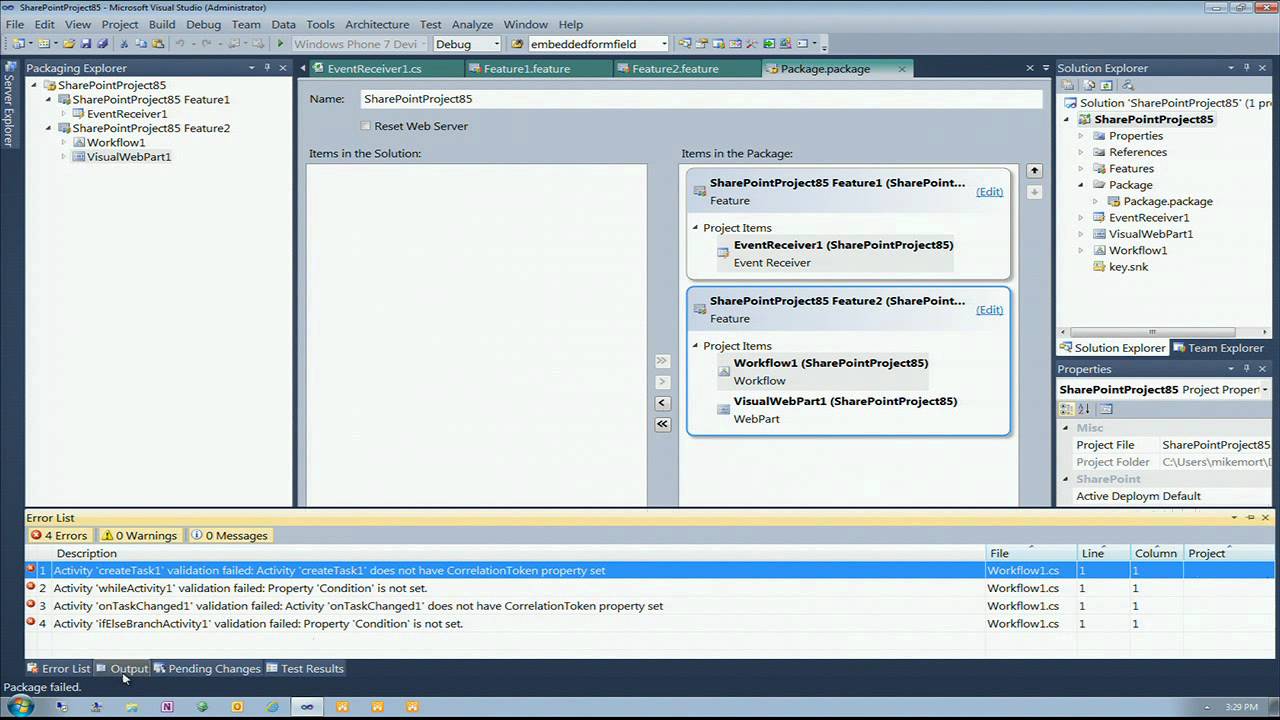Open the Debug configuration dropdown
This screenshot has height=720, width=1280.
(x=496, y=44)
